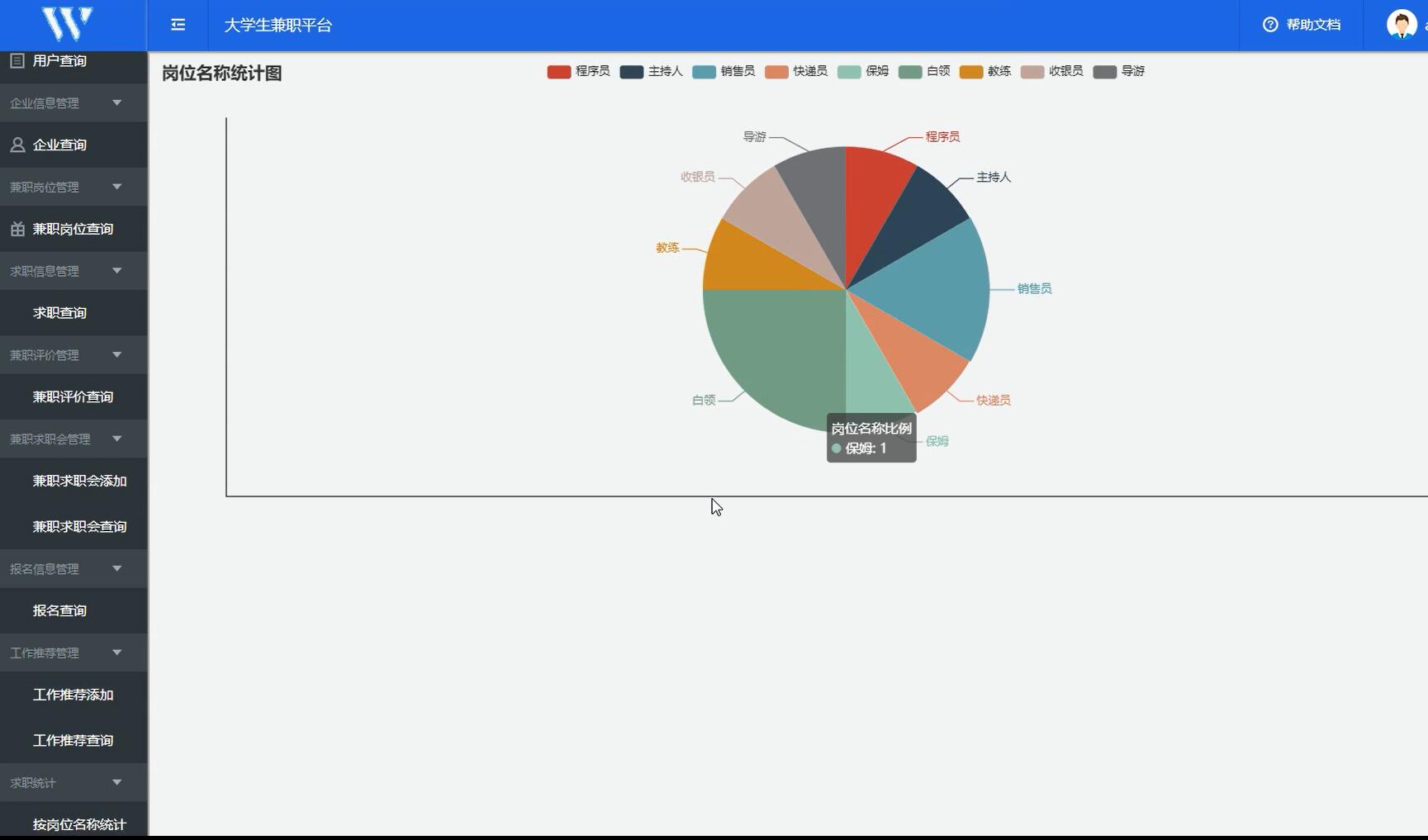Screen dimensions: 1428x840
Task: Toggle 销售员 series via legend
Action: click(x=723, y=72)
